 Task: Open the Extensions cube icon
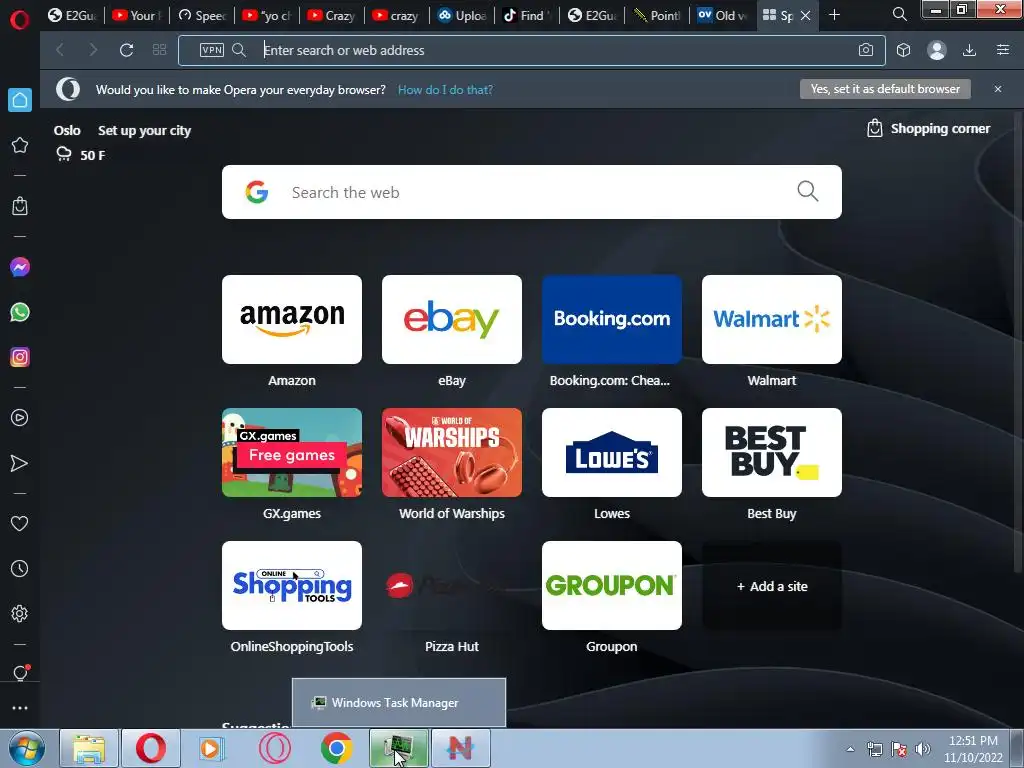click(x=903, y=50)
